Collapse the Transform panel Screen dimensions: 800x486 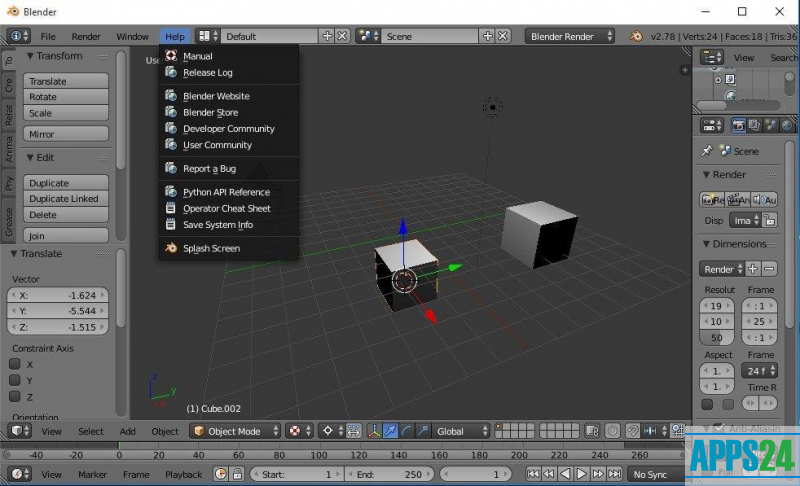[x=30, y=56]
